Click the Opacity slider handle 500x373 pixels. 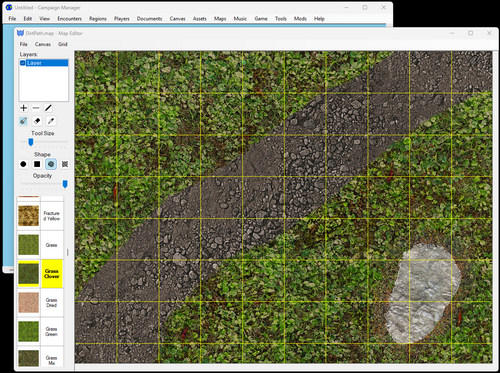coord(65,184)
